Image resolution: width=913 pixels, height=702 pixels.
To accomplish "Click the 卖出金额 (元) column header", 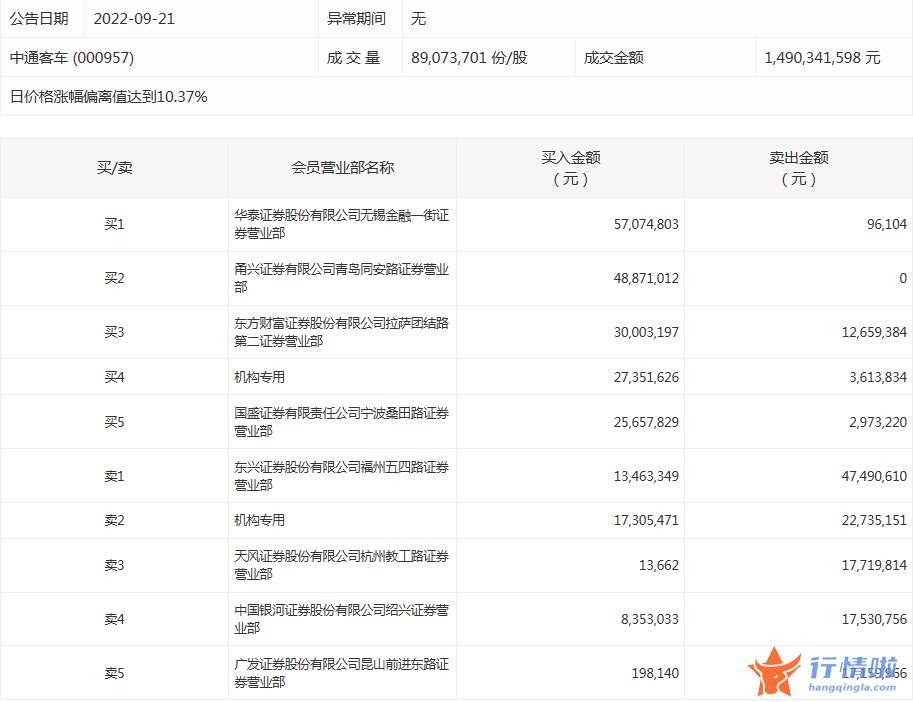I will (x=799, y=168).
